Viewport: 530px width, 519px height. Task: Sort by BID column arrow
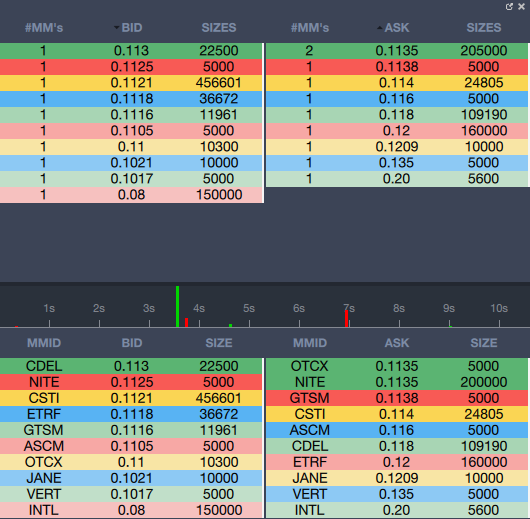(117, 27)
